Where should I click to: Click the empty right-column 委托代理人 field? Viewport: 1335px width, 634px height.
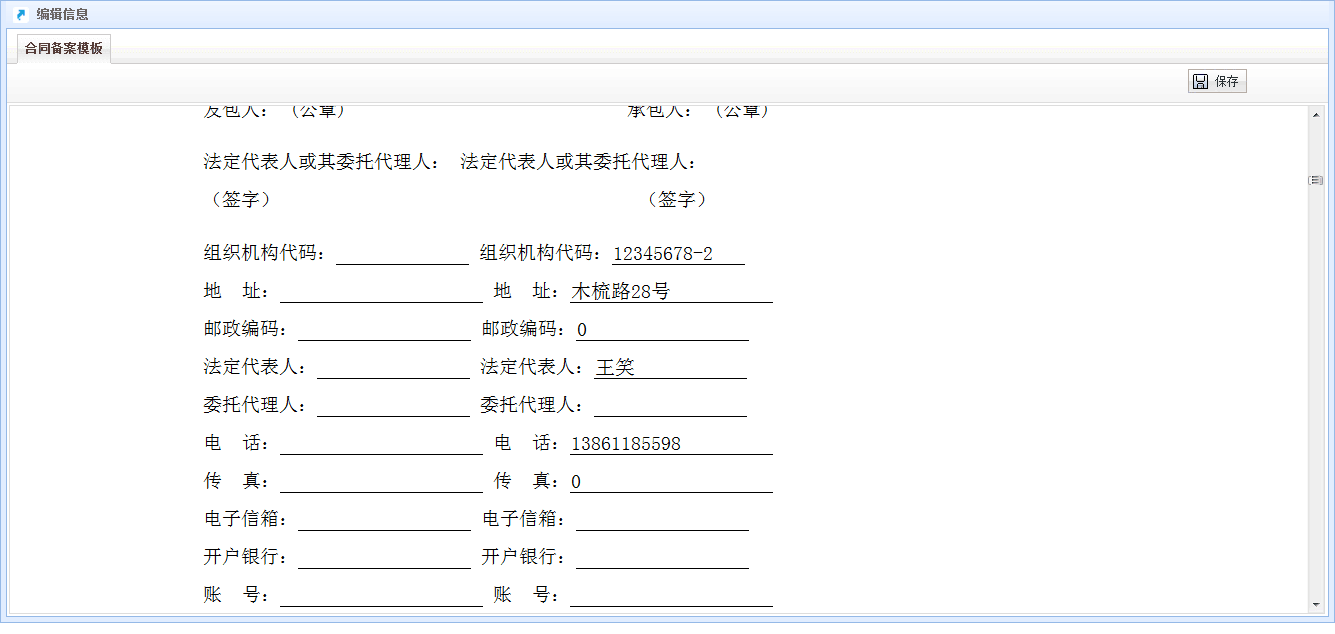click(670, 406)
